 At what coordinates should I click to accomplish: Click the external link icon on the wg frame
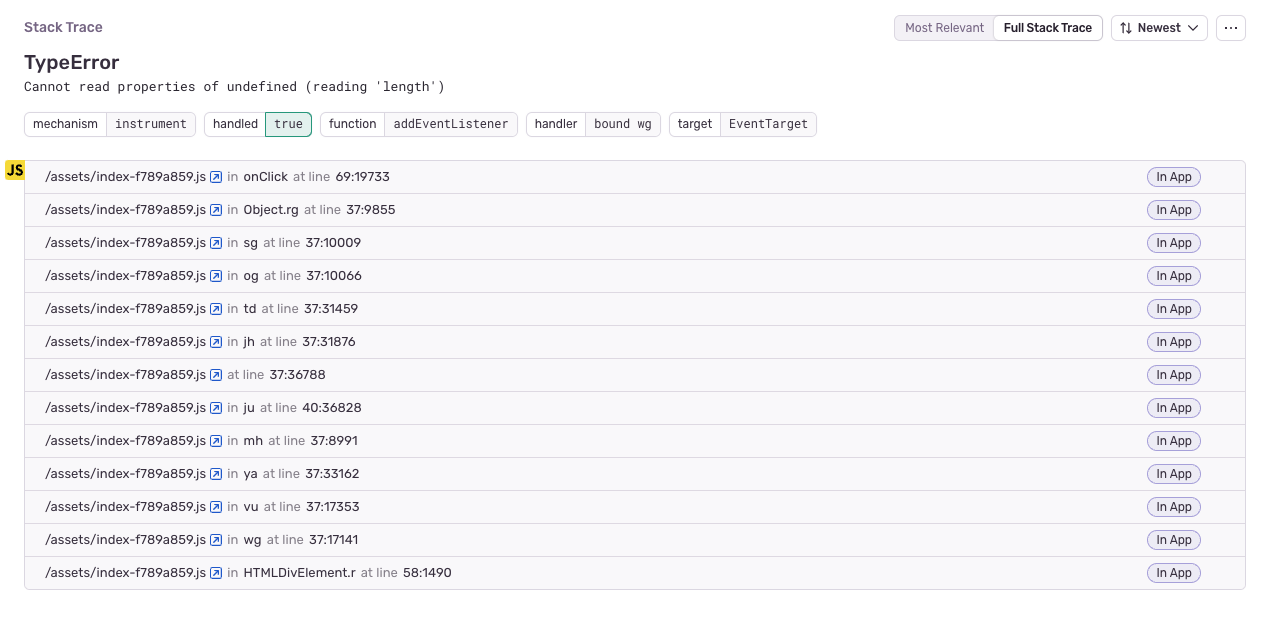click(216, 539)
